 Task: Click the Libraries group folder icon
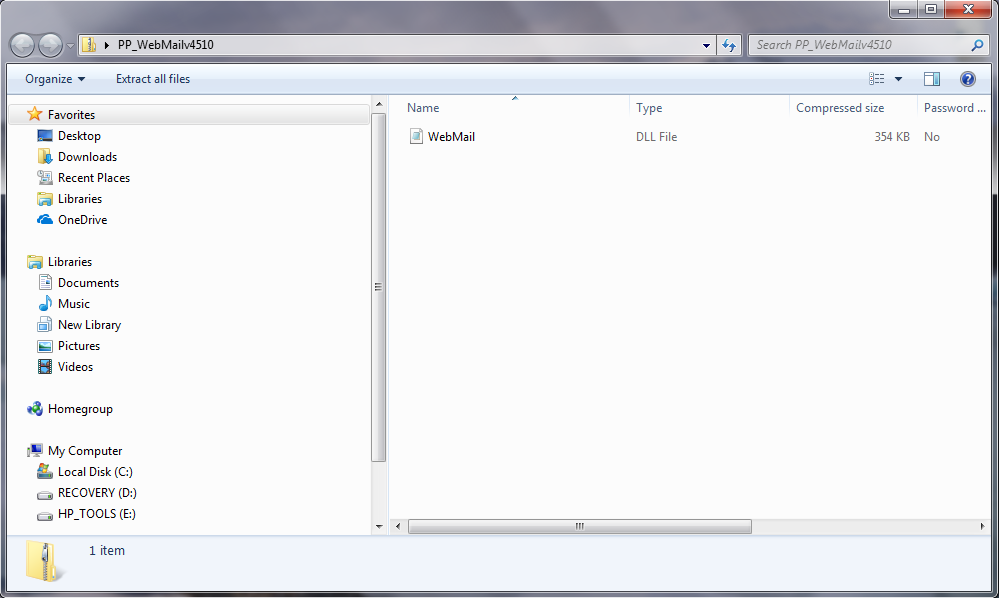pyautogui.click(x=34, y=262)
